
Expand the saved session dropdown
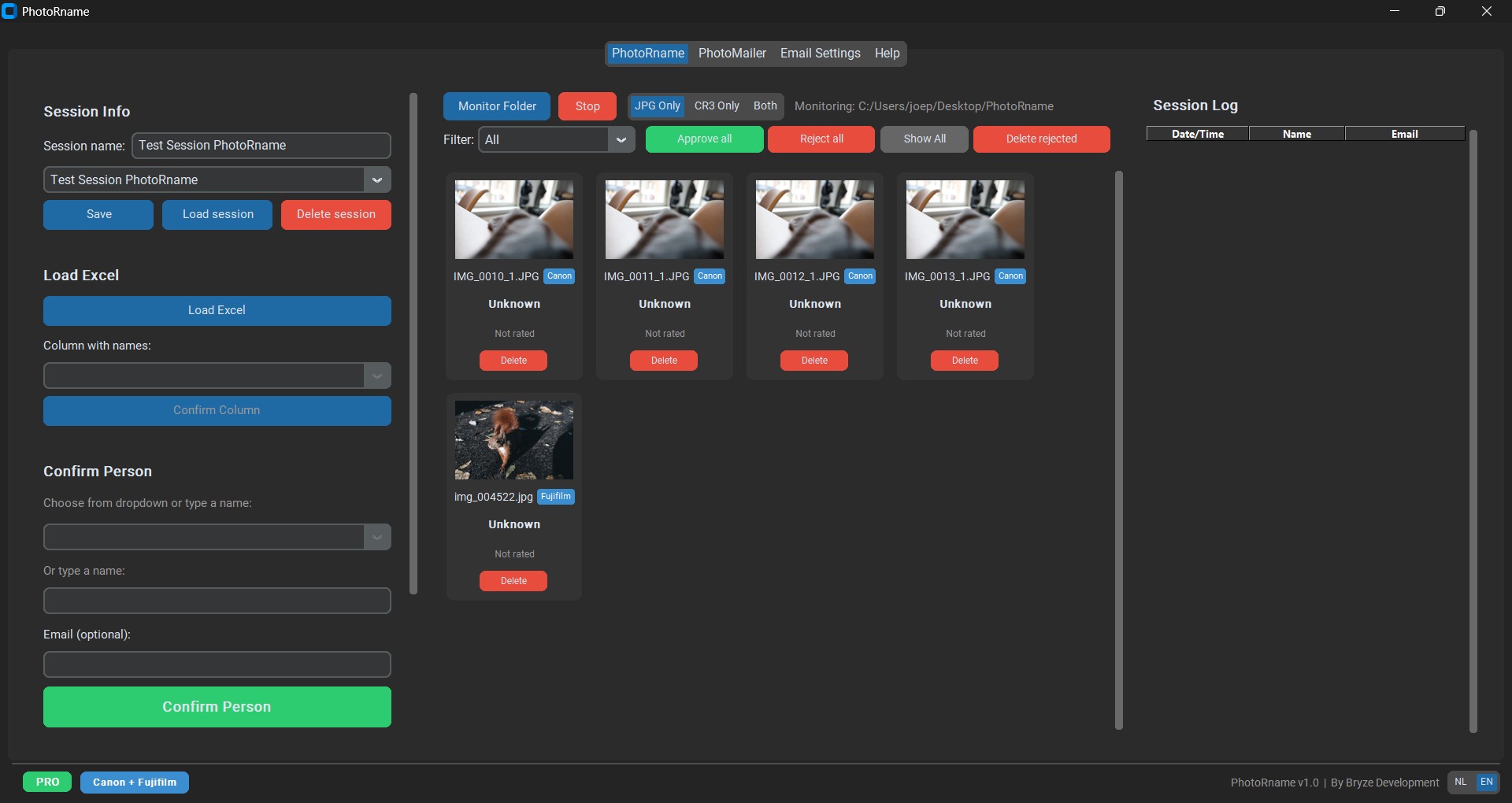pyautogui.click(x=377, y=179)
